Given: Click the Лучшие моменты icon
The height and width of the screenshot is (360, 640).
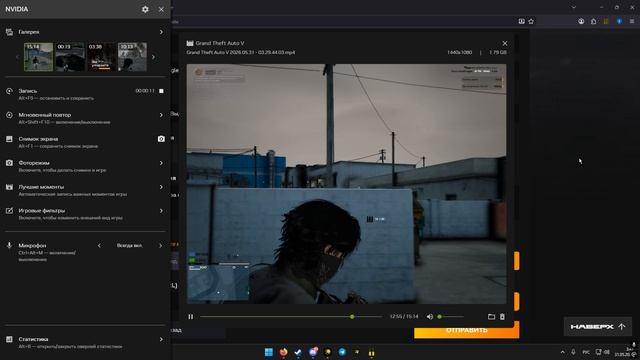Looking at the screenshot, I should (9, 187).
